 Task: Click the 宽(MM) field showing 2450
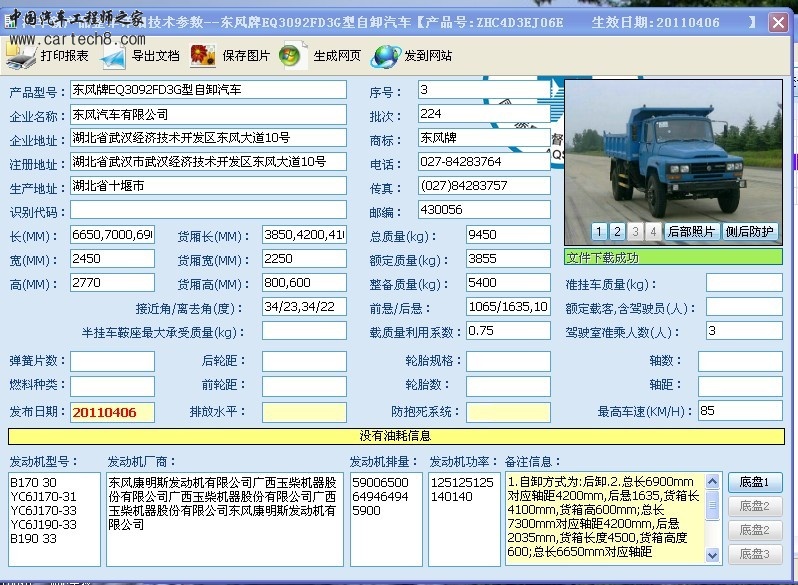pyautogui.click(x=112, y=259)
